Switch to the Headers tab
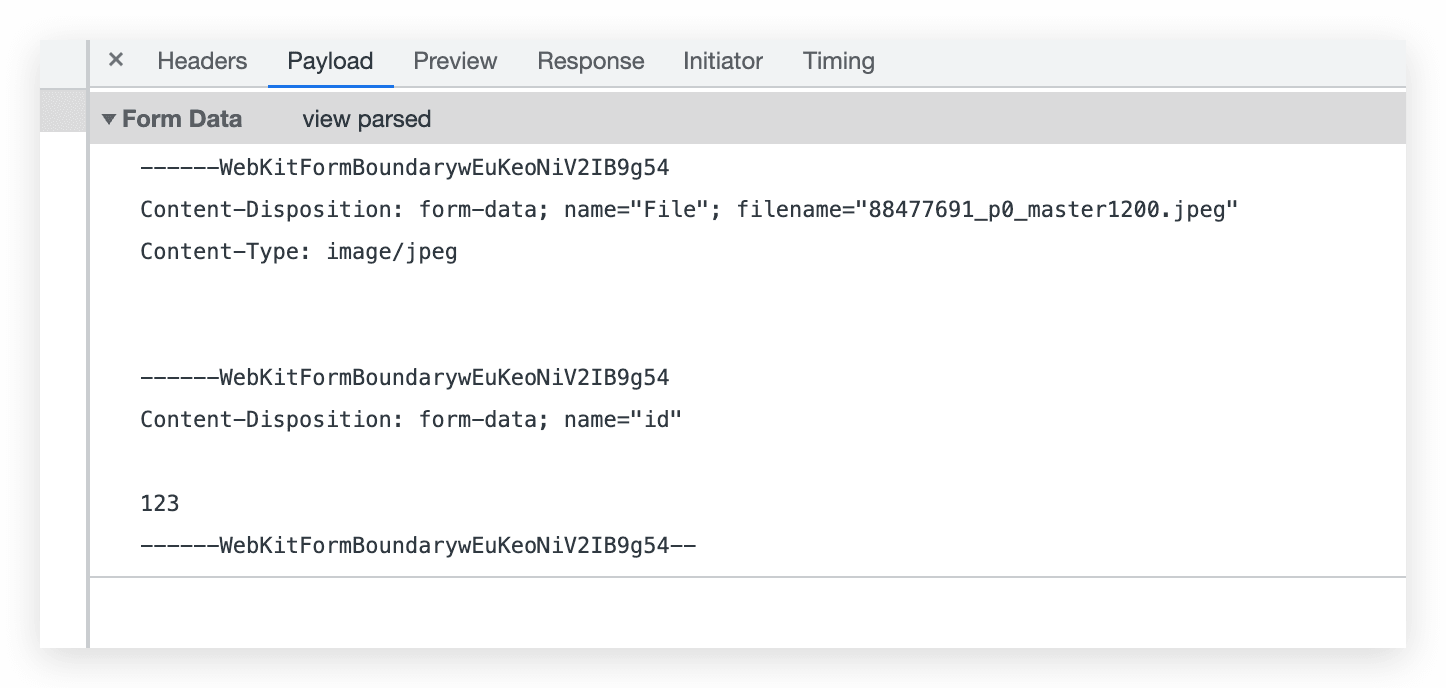 pos(202,61)
